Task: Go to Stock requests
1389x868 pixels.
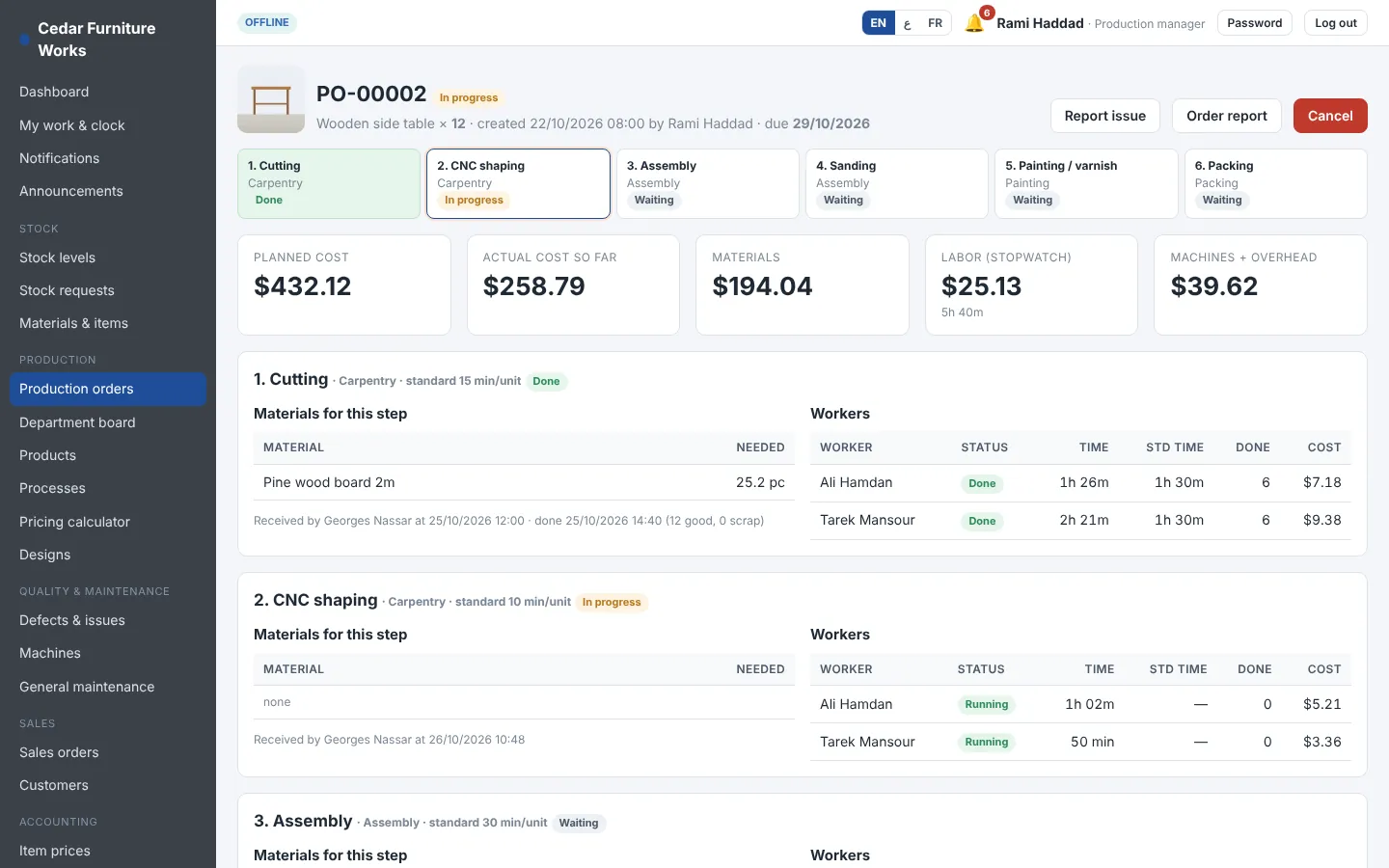Action: click(108, 290)
